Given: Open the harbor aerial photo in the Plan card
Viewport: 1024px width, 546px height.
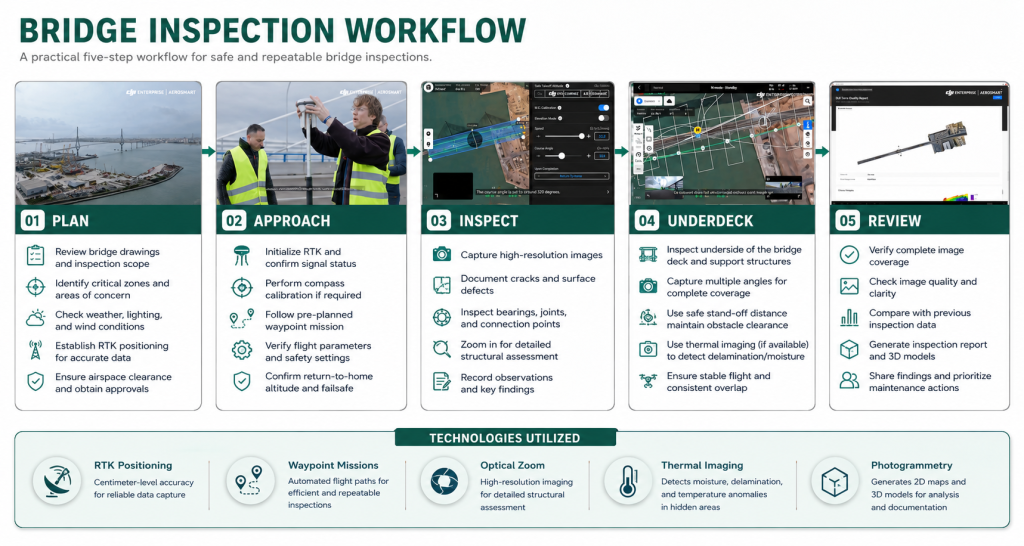Looking at the screenshot, I should (108, 143).
